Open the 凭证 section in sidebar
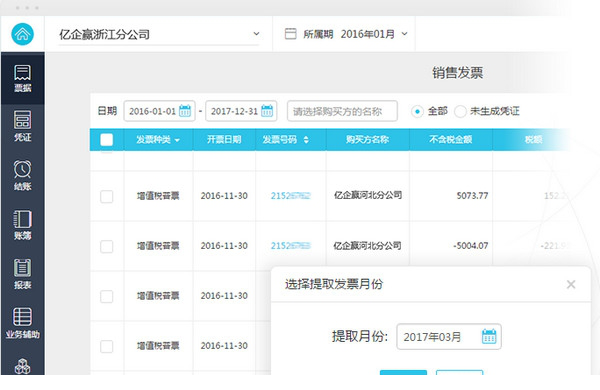The image size is (600, 390). click(x=23, y=126)
